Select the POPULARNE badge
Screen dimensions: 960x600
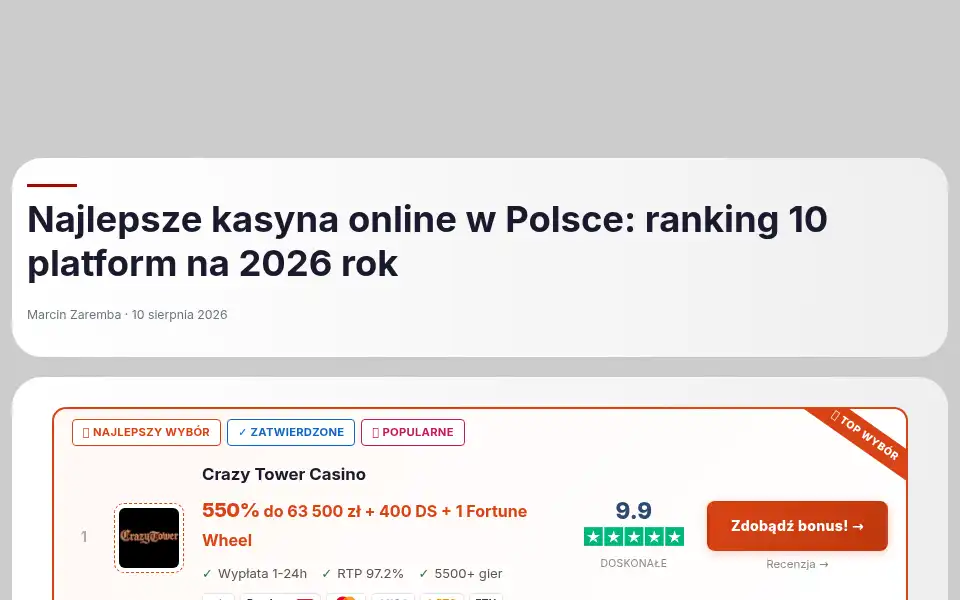[413, 432]
